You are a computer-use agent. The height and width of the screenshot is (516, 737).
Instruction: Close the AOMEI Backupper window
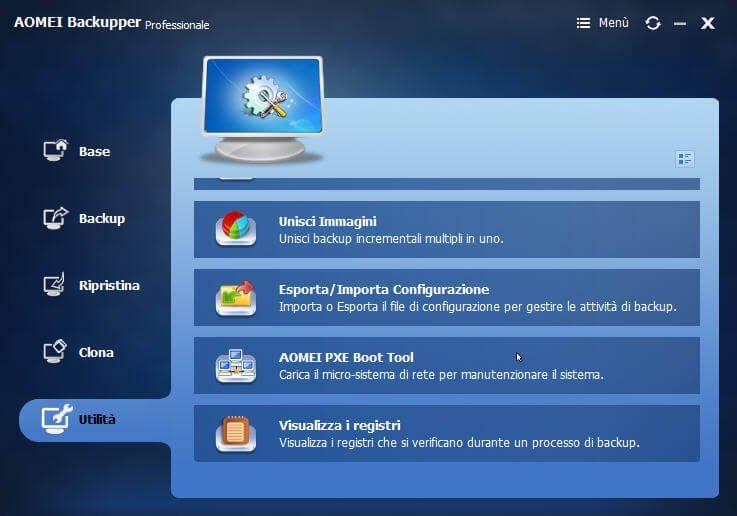point(708,23)
